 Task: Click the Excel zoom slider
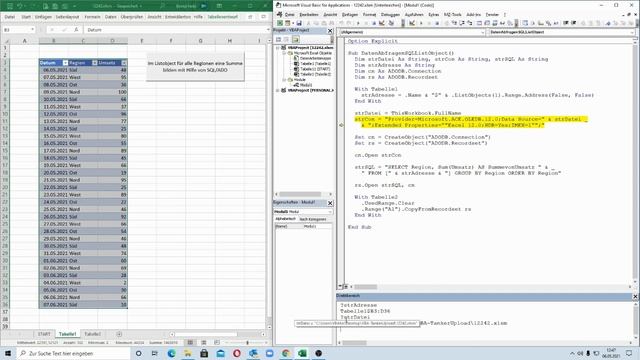point(247,342)
